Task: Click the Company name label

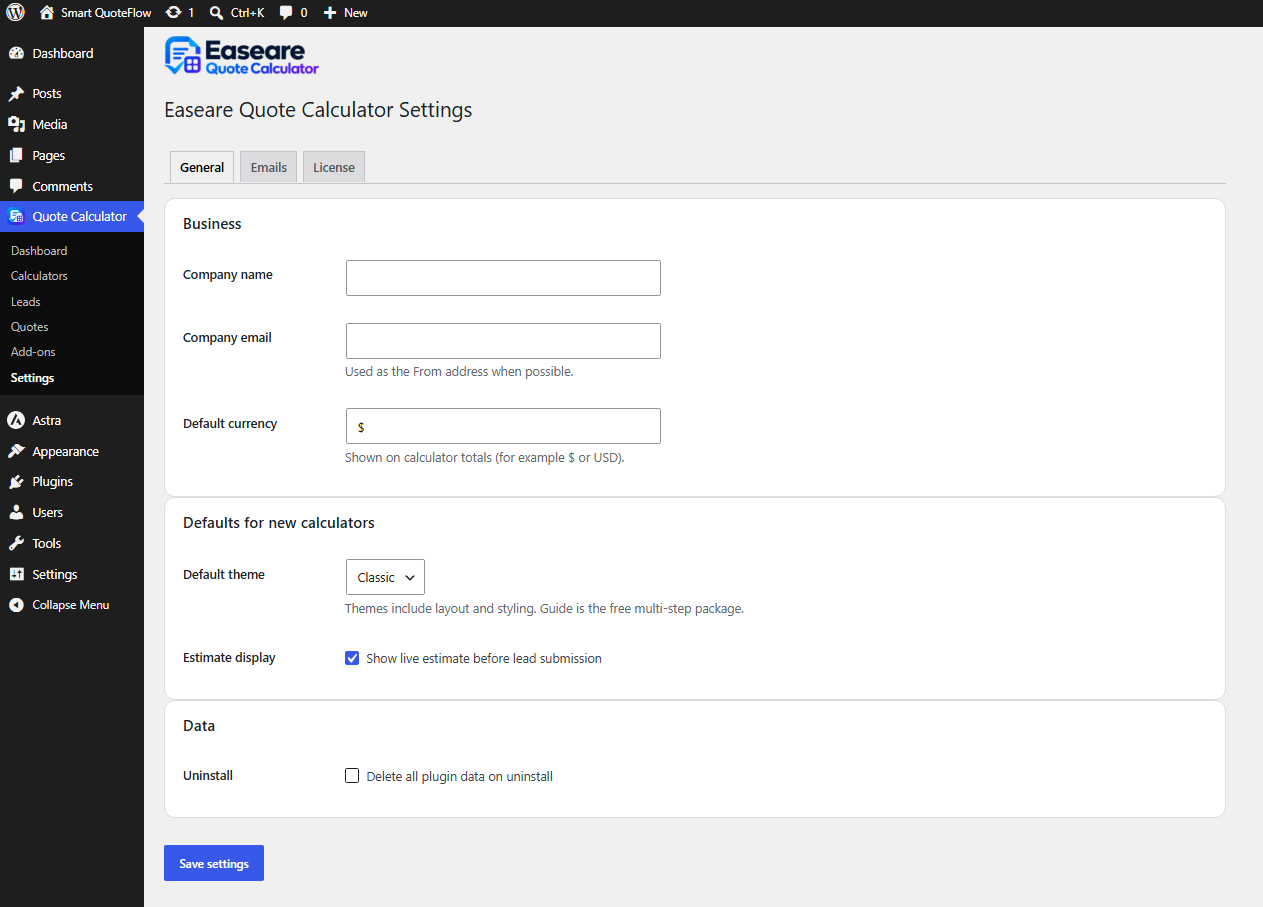Action: [228, 275]
